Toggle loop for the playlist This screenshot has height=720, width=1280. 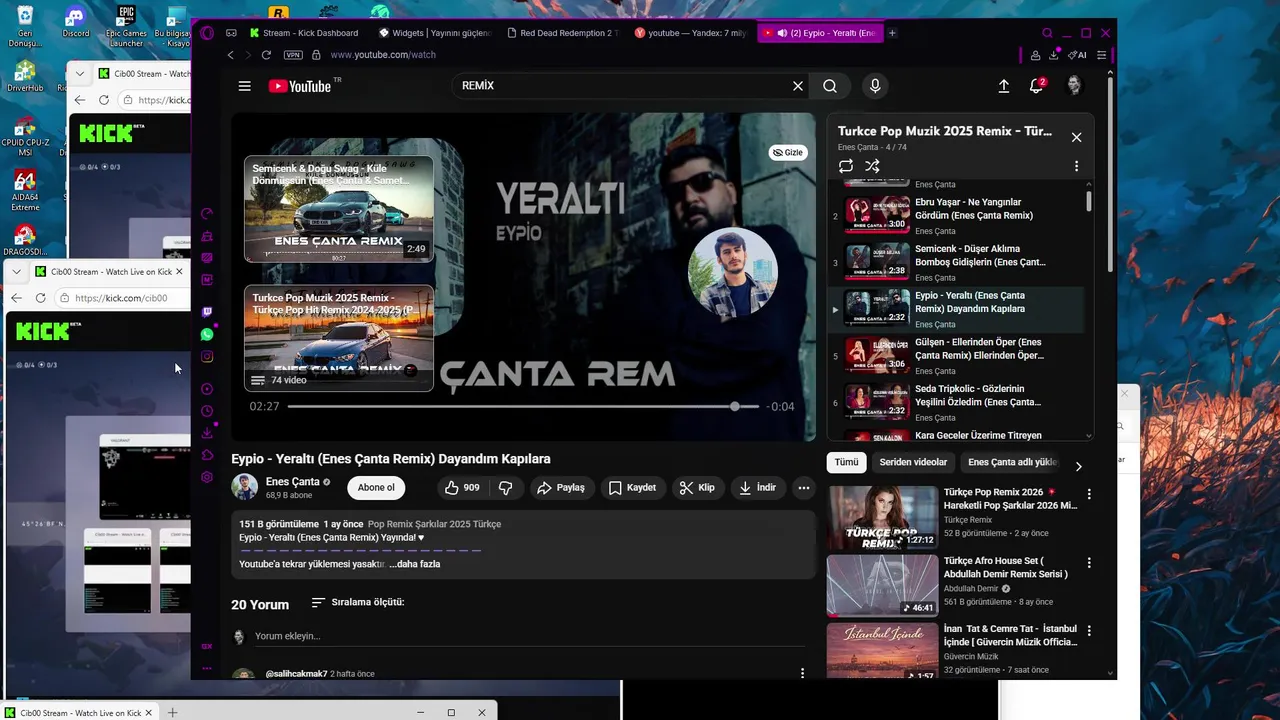pyautogui.click(x=846, y=166)
